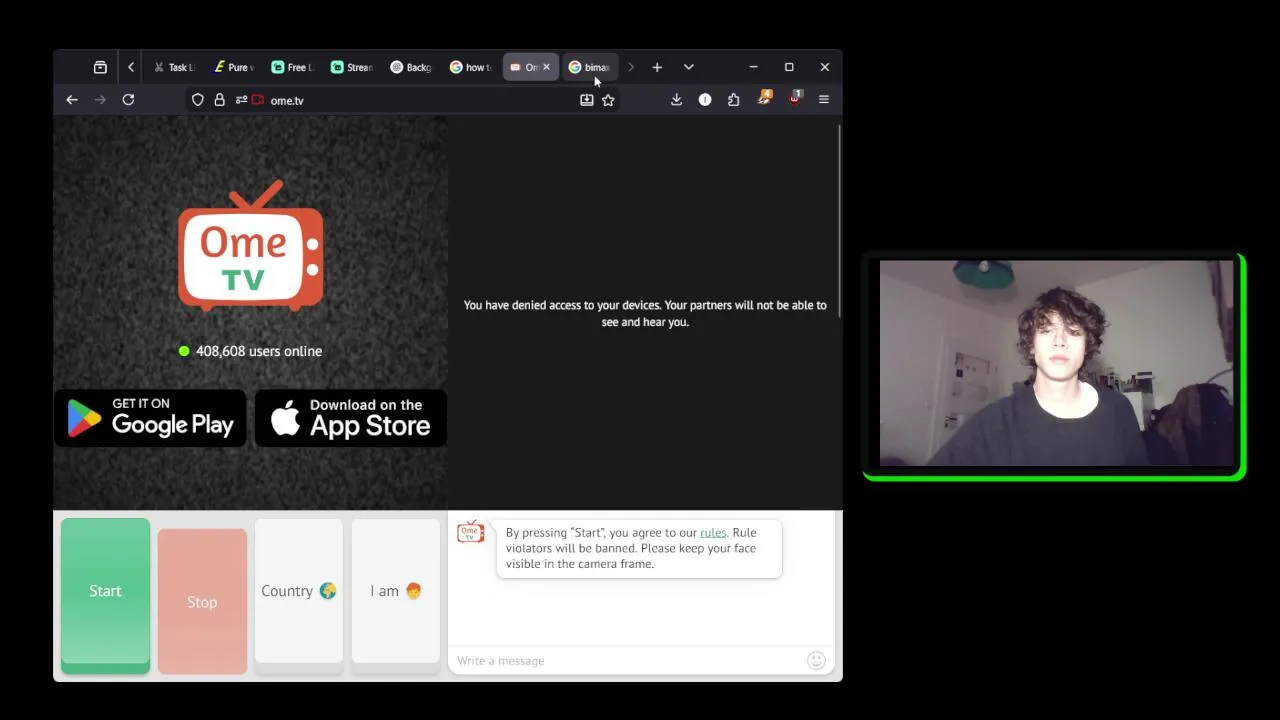
Task: Switch to the 'how t' Google tab
Action: point(470,67)
